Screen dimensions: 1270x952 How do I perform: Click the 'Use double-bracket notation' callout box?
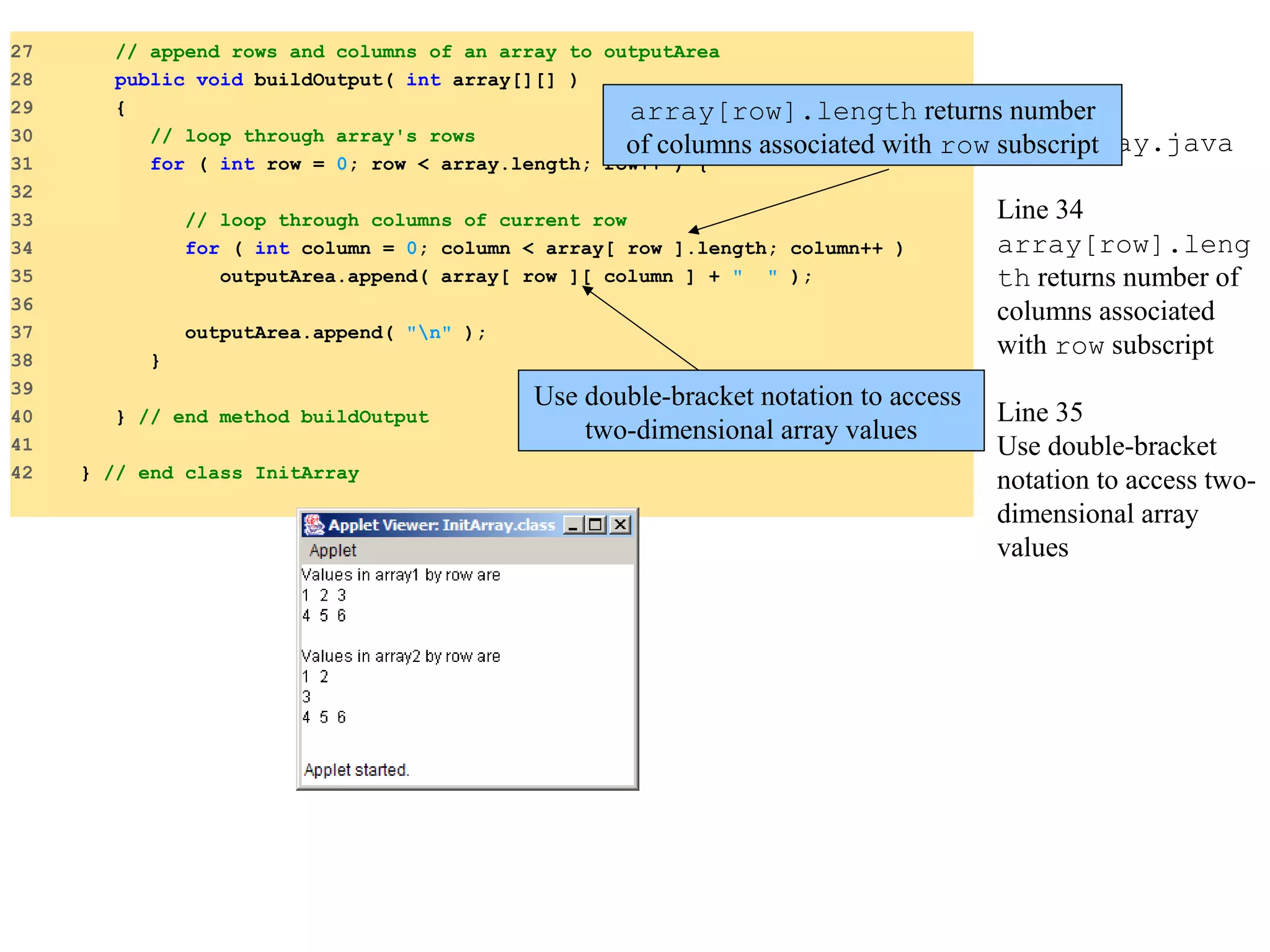[751, 411]
